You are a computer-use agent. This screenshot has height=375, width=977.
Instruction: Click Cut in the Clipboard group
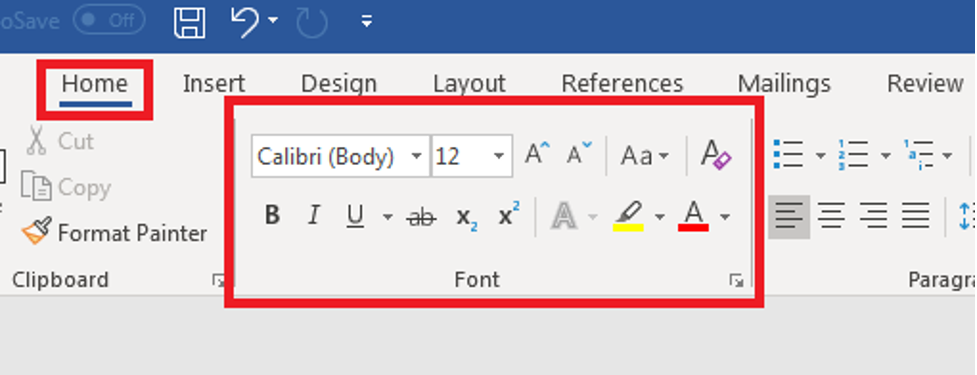[60, 141]
